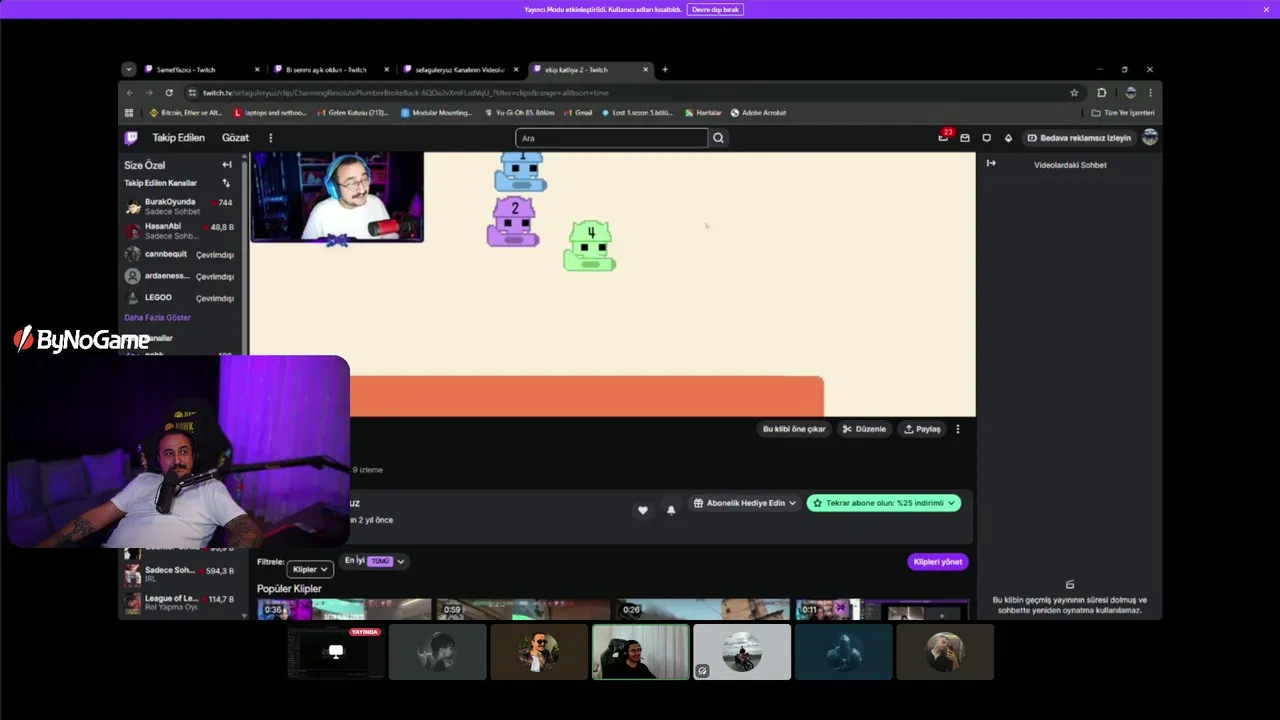Open BurakOyunda channel in sidebar

point(179,206)
